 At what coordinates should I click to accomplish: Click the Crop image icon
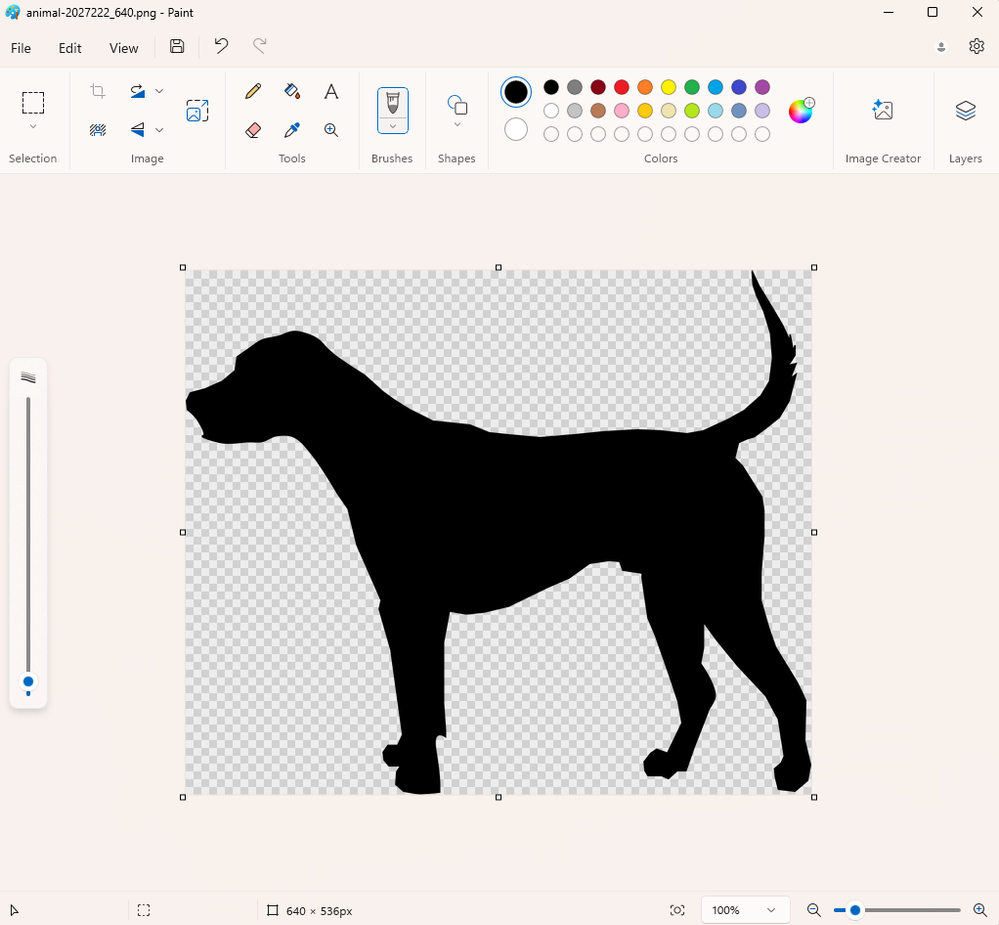click(98, 92)
